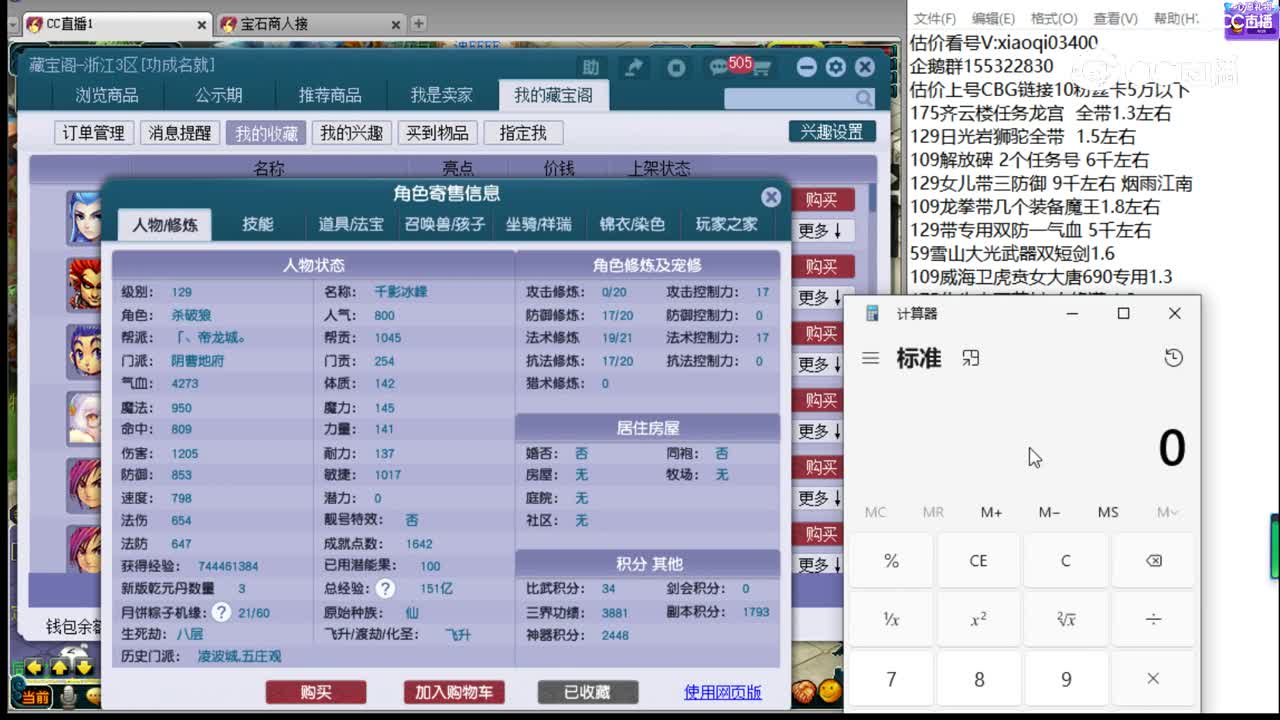Open the calculator history panel
The height and width of the screenshot is (720, 1280).
click(x=1173, y=358)
